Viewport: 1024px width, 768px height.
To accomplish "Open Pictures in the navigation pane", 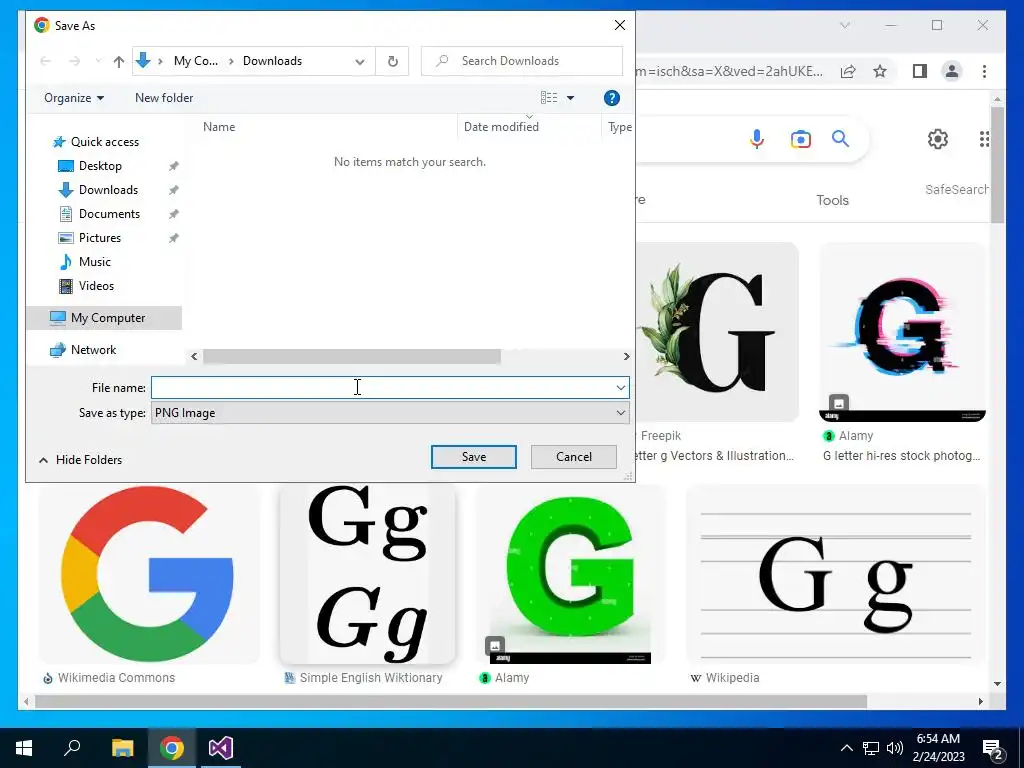I will (x=99, y=238).
